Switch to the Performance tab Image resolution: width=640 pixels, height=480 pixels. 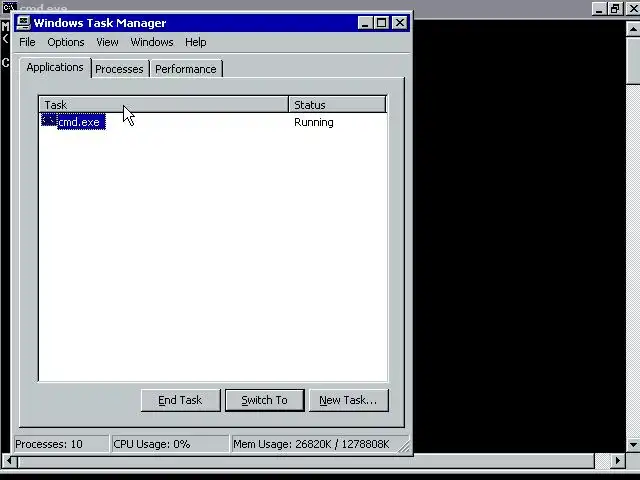[186, 69]
